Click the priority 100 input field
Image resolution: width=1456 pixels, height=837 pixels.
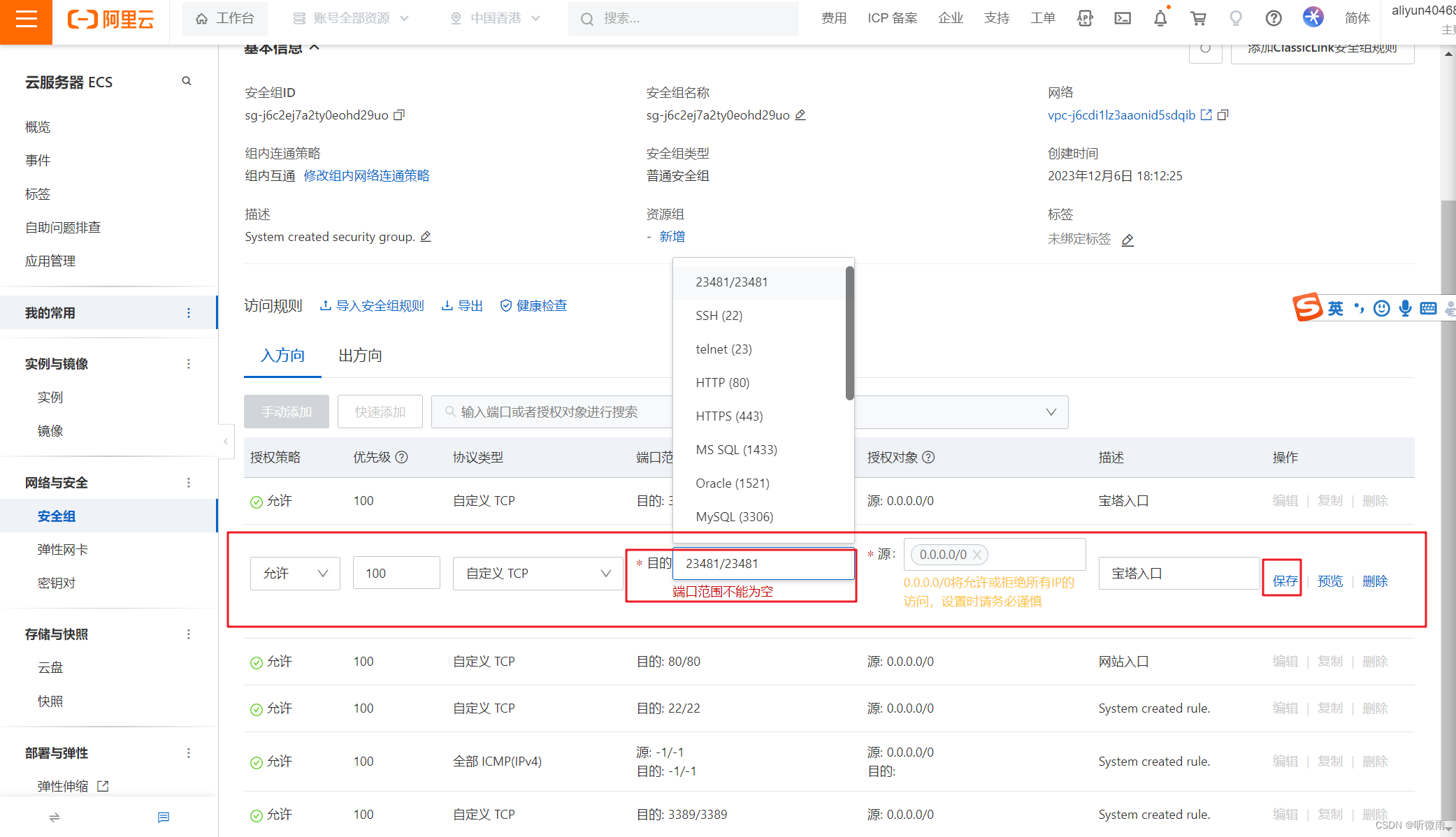(396, 574)
